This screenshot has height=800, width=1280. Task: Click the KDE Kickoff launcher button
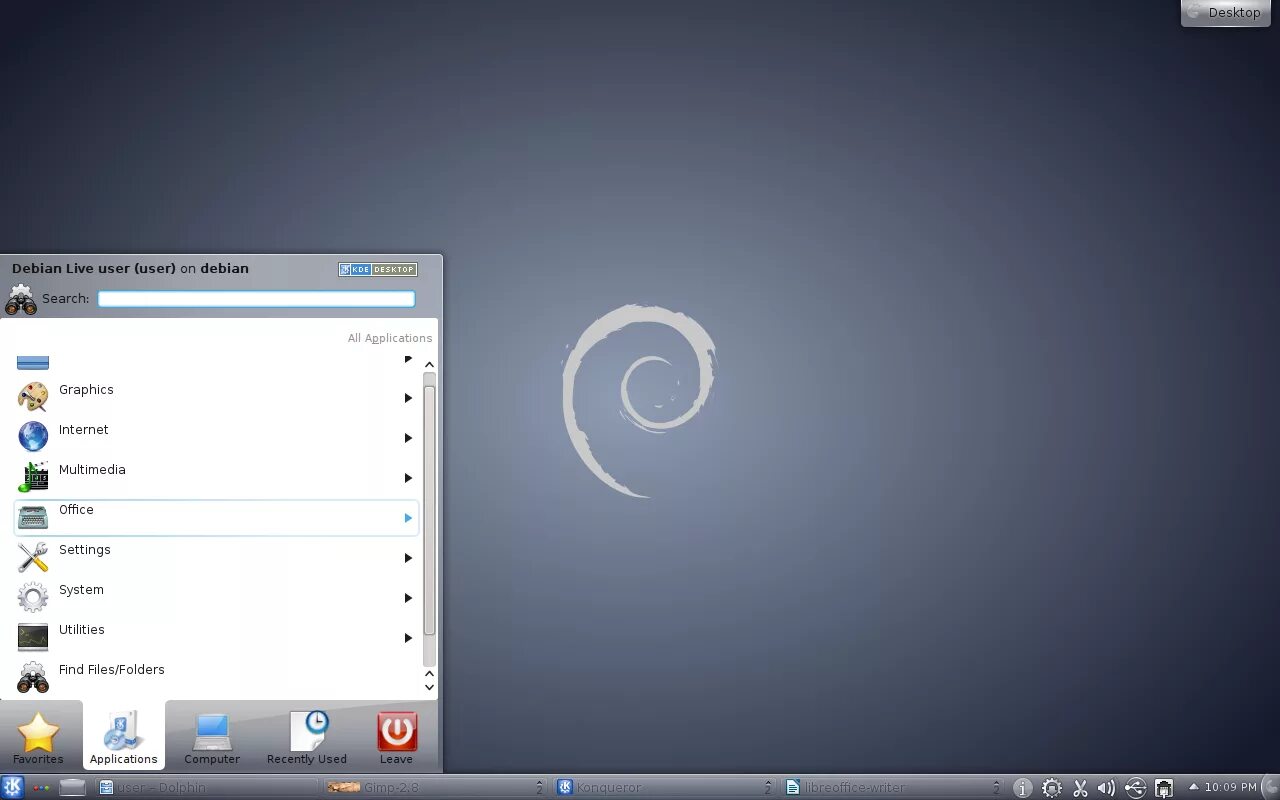[12, 787]
